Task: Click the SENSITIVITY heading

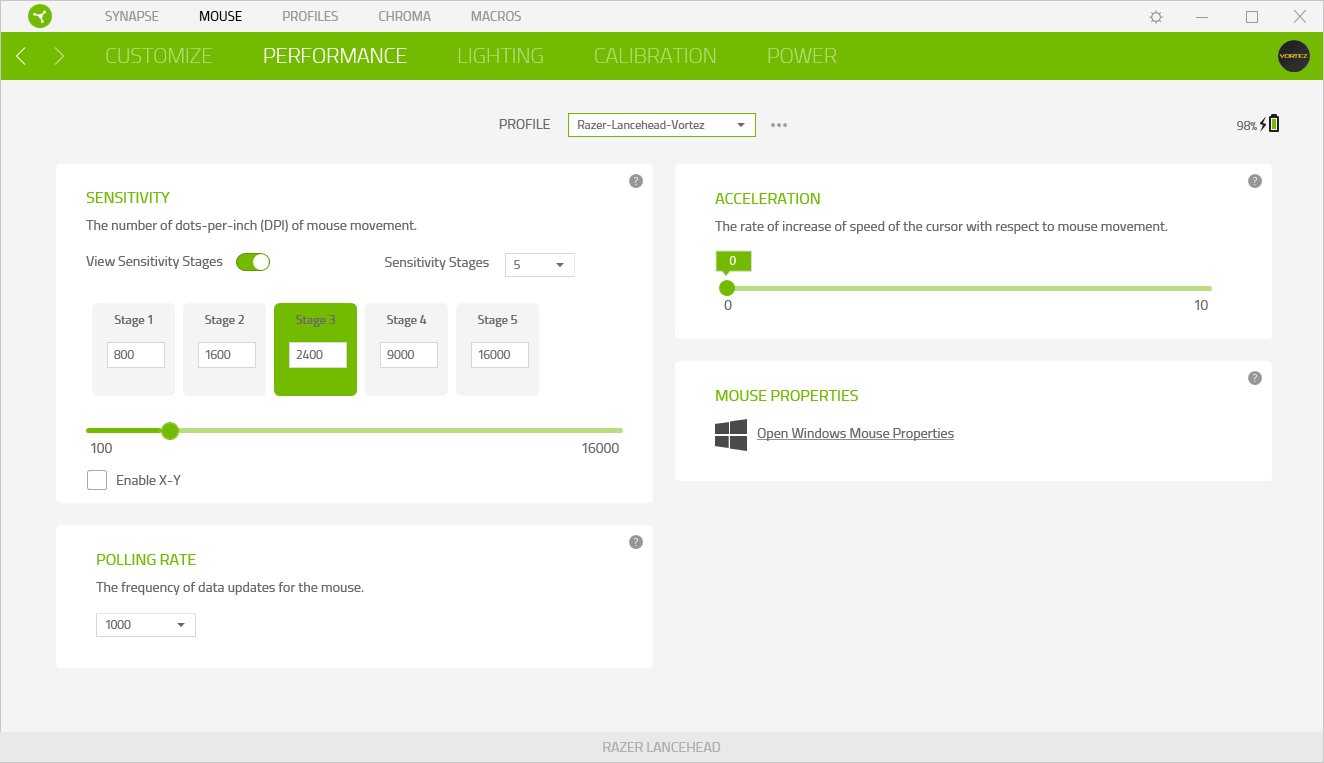Action: [x=128, y=198]
